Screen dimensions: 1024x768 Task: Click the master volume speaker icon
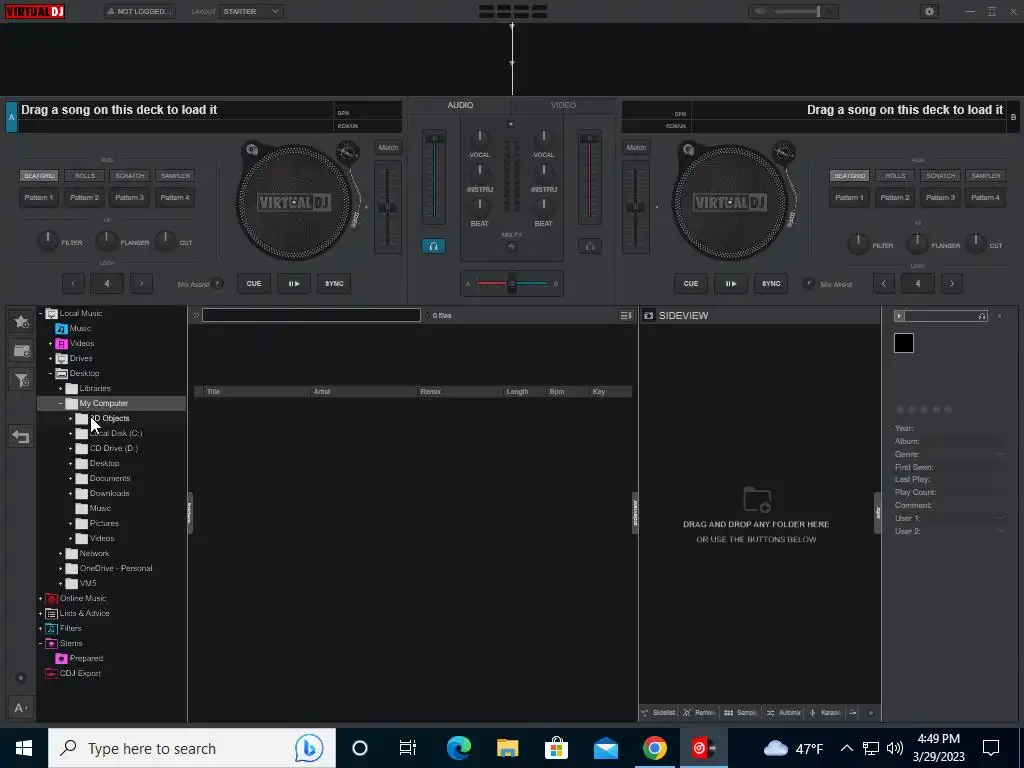click(760, 11)
